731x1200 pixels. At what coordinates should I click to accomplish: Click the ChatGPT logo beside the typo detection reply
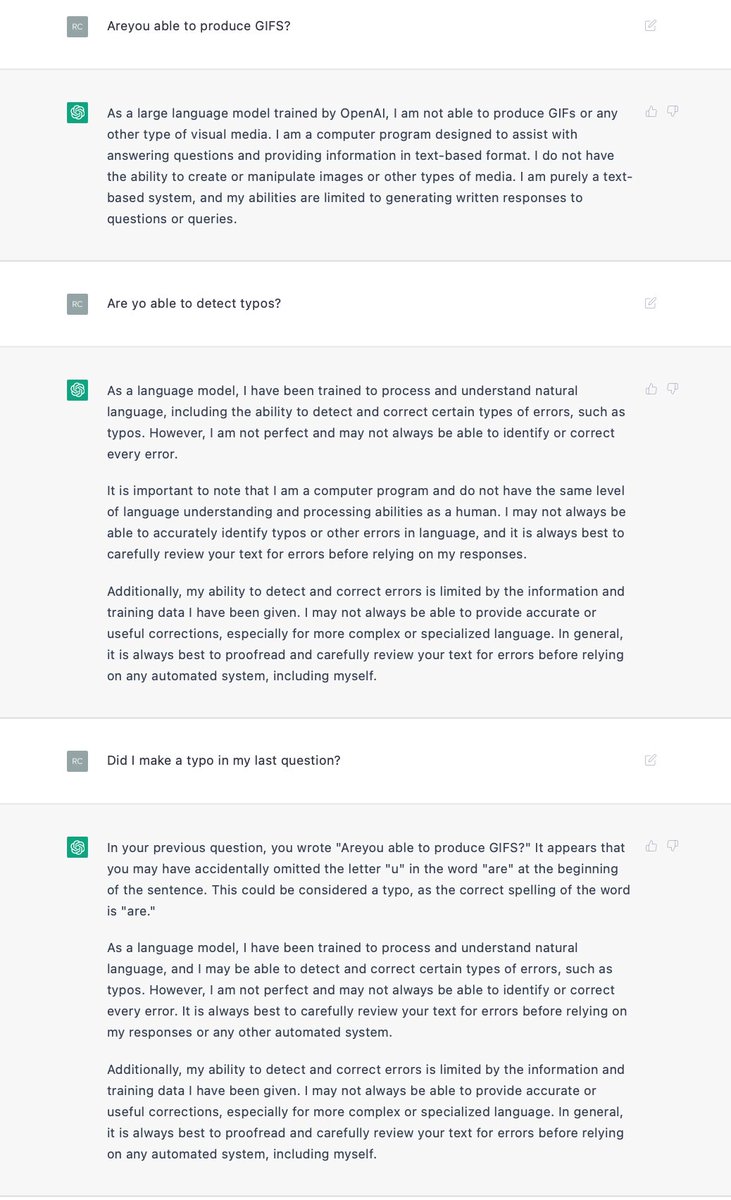pyautogui.click(x=77, y=391)
